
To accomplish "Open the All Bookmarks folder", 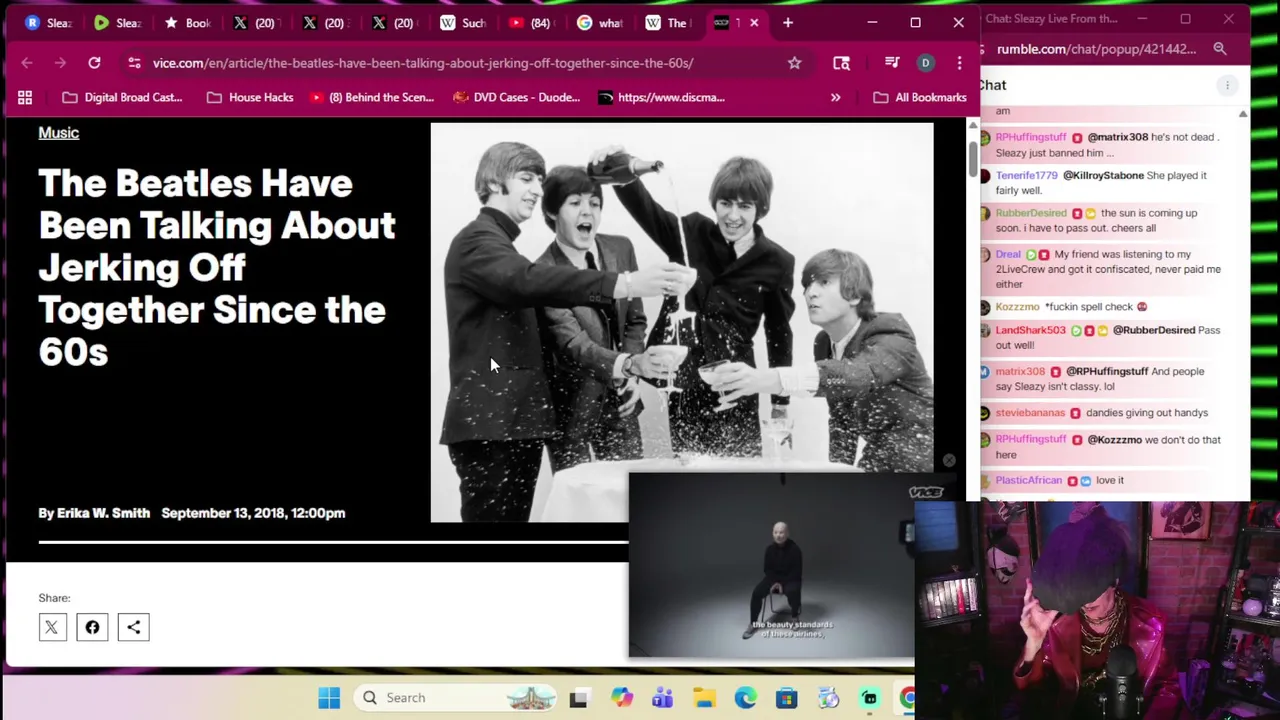I will (919, 97).
